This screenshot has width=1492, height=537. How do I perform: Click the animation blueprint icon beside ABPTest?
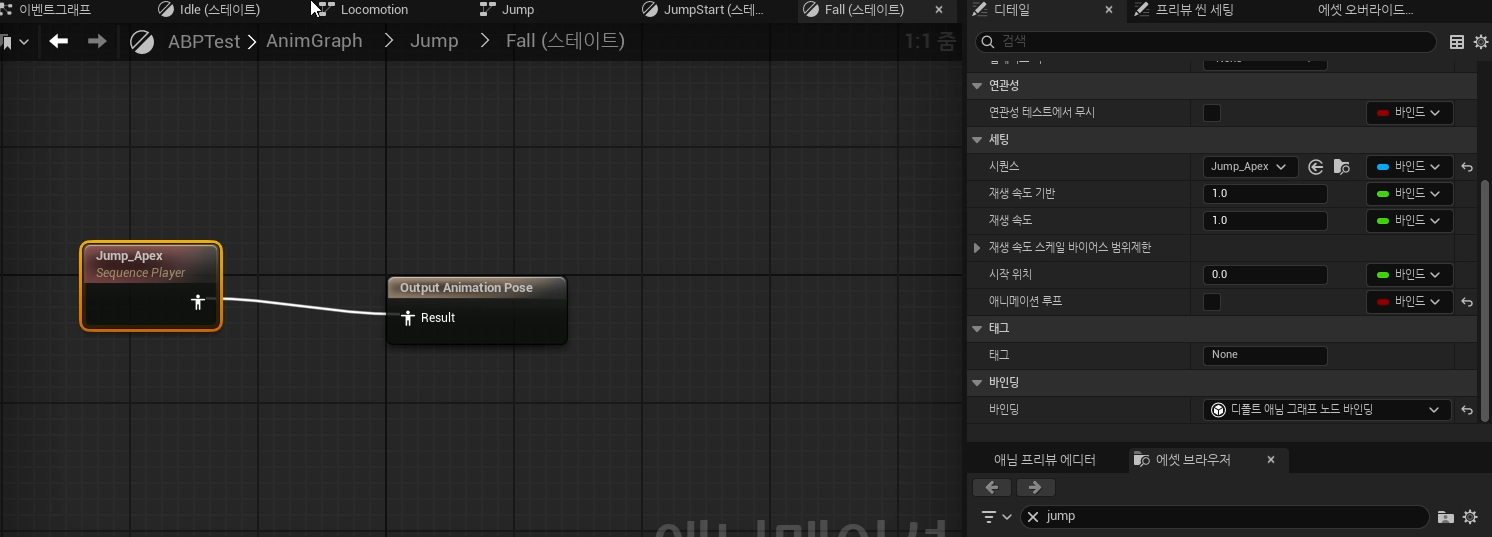pos(142,42)
